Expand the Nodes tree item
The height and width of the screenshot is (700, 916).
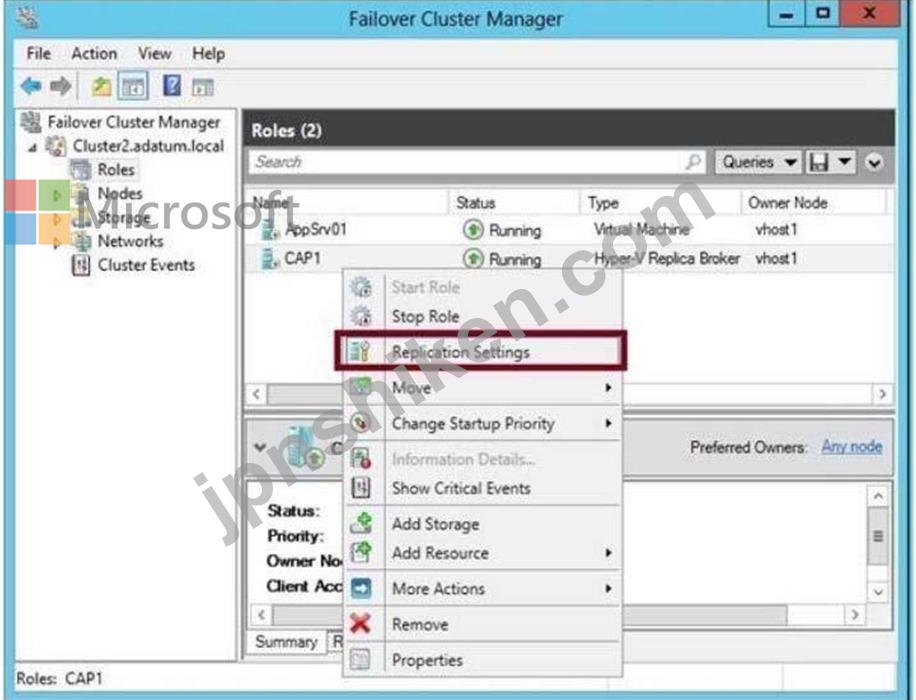(57, 195)
